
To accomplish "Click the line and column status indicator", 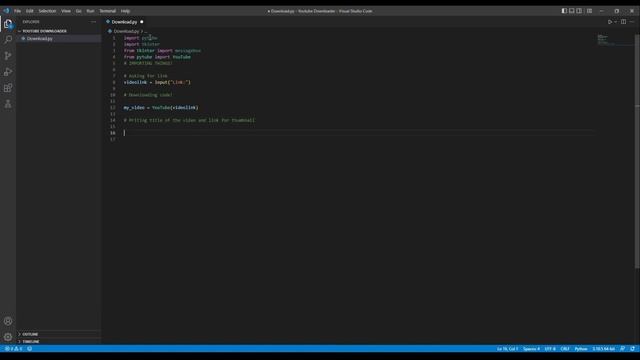I will point(507,349).
